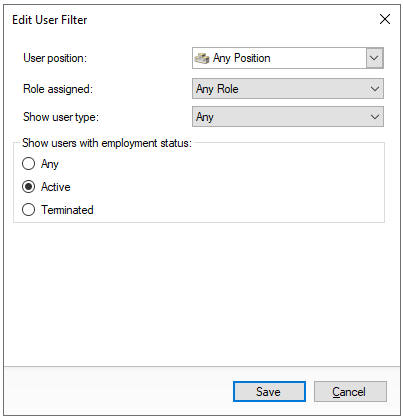Expand the Show user type chevron
The width and height of the screenshot is (403, 418).
(x=375, y=117)
